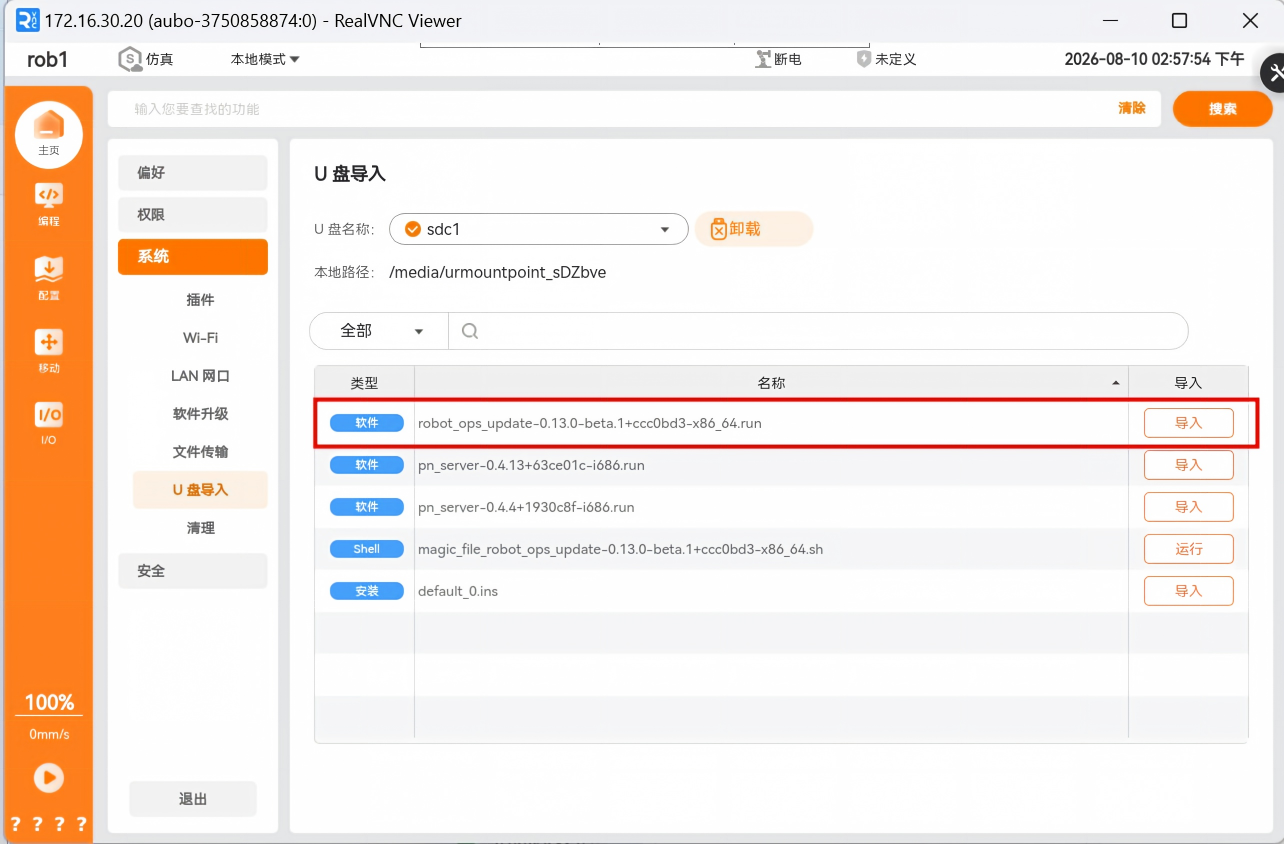Click the 退出 exit button
Viewport: 1284px width, 844px height.
tap(193, 799)
